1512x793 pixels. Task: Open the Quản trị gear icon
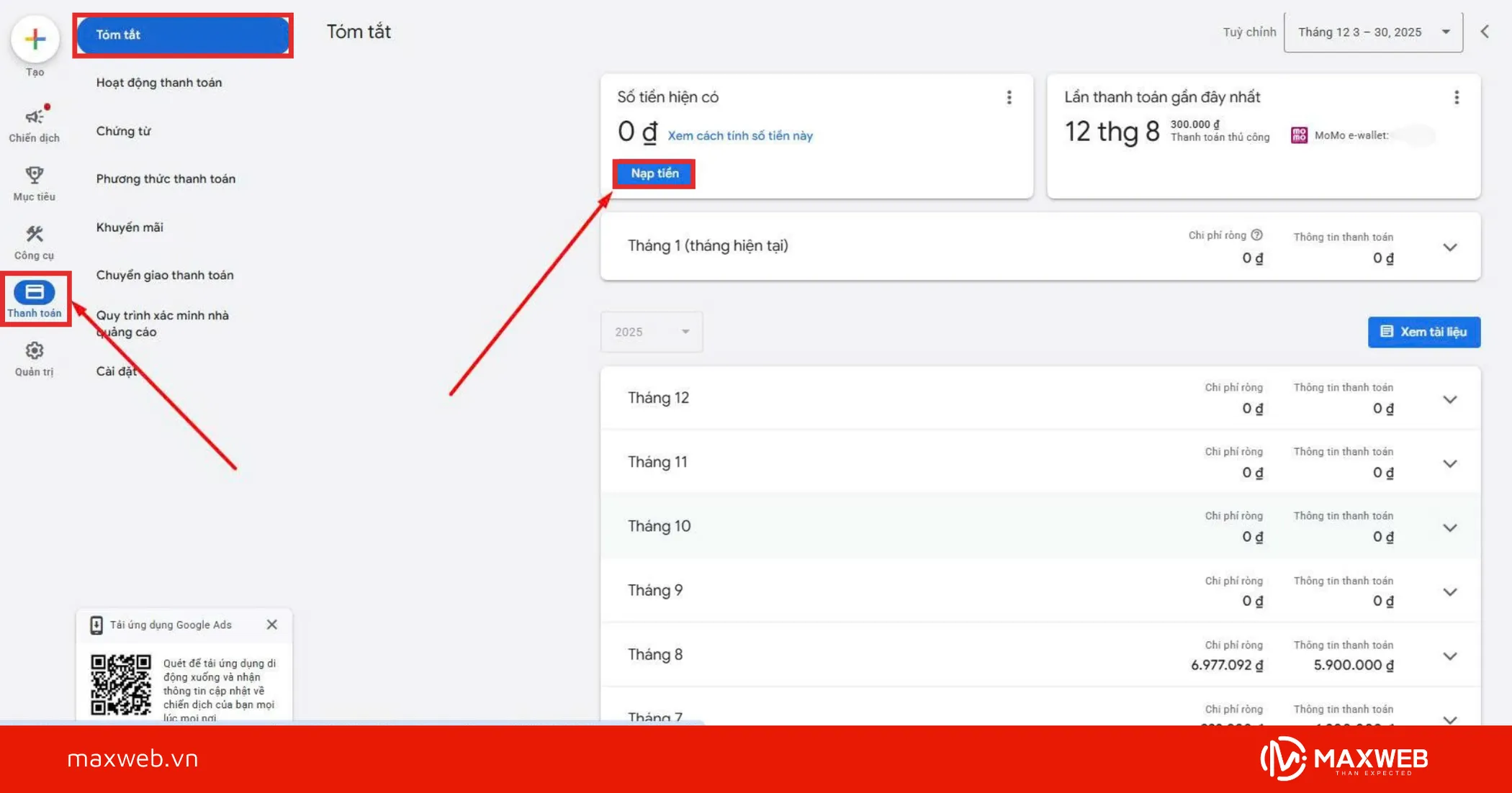tap(34, 350)
